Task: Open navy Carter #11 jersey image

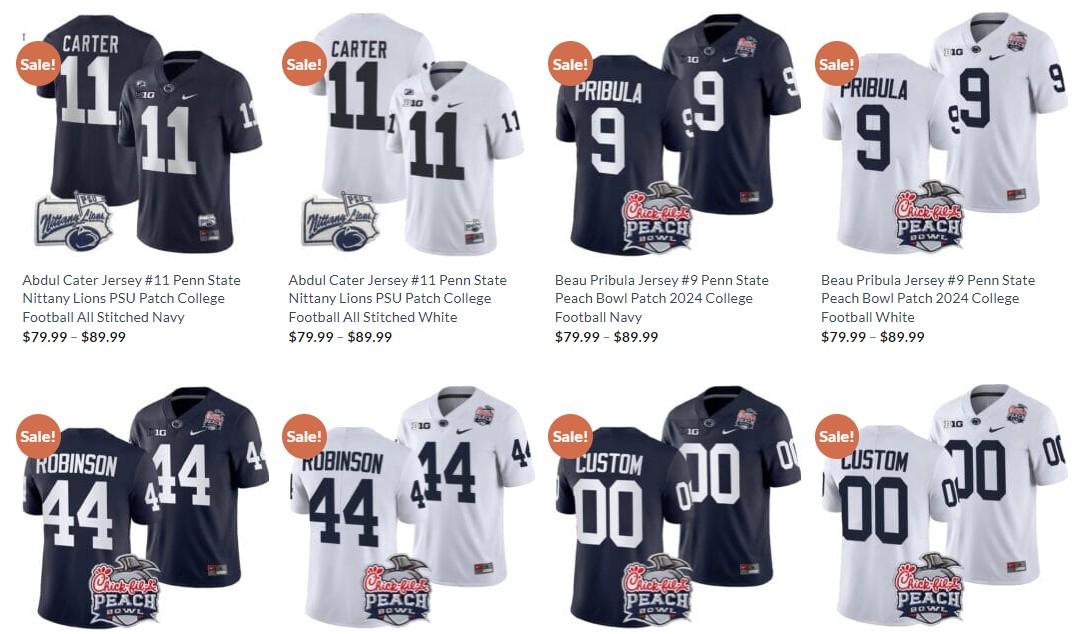Action: 143,134
